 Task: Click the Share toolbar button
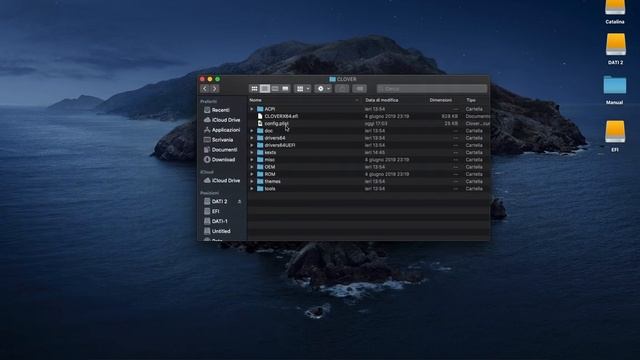342,89
